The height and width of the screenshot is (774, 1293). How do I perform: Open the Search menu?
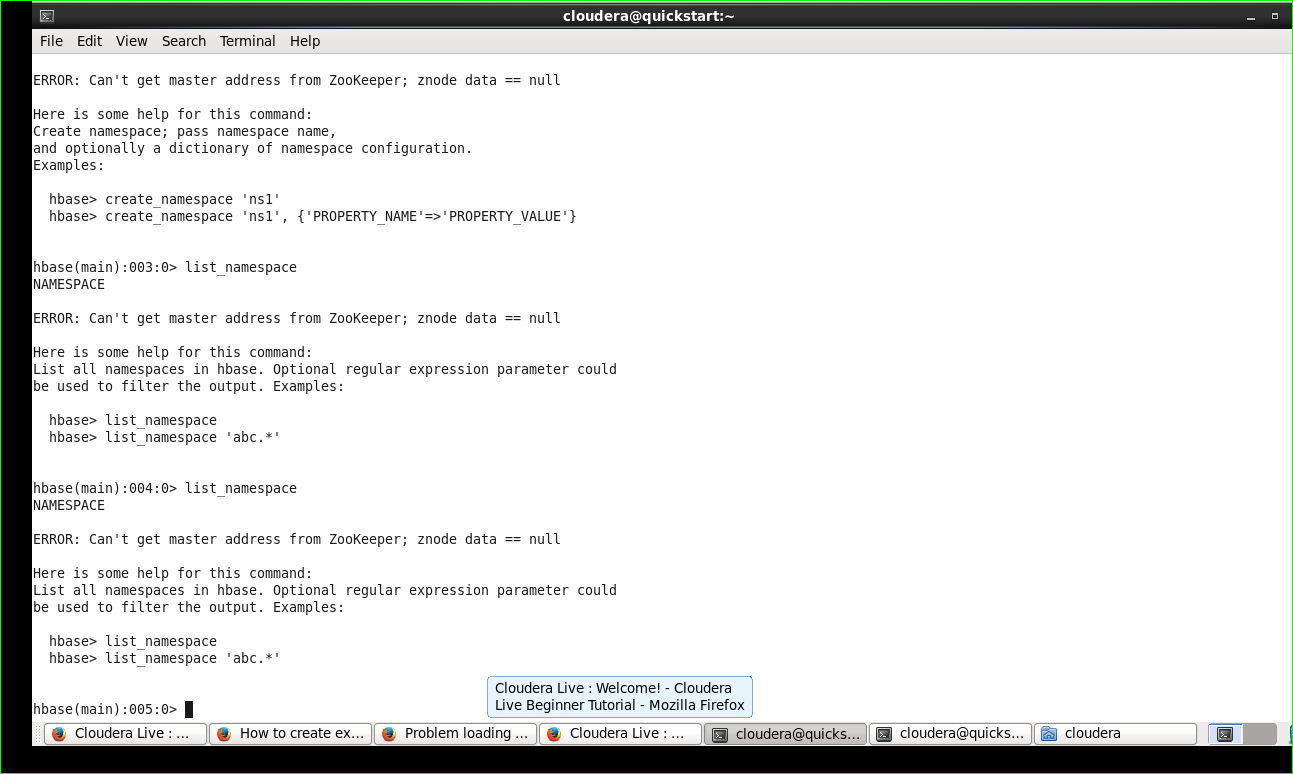(x=183, y=41)
